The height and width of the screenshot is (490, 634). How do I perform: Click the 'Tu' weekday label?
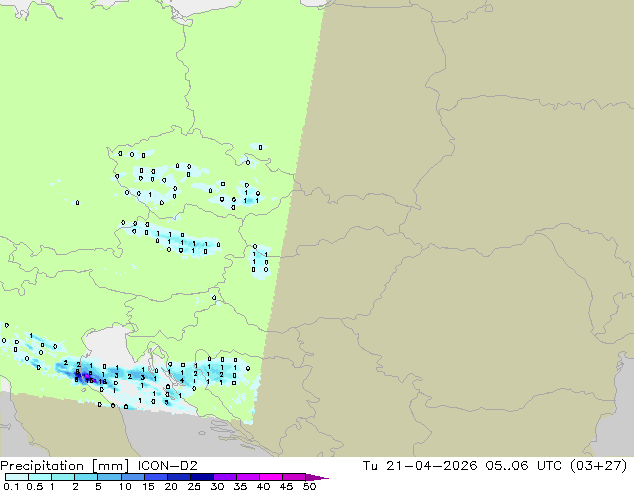point(370,466)
